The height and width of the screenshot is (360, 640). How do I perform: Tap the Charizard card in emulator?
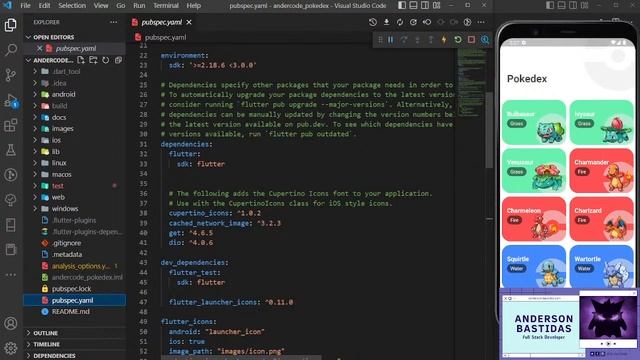(601, 219)
